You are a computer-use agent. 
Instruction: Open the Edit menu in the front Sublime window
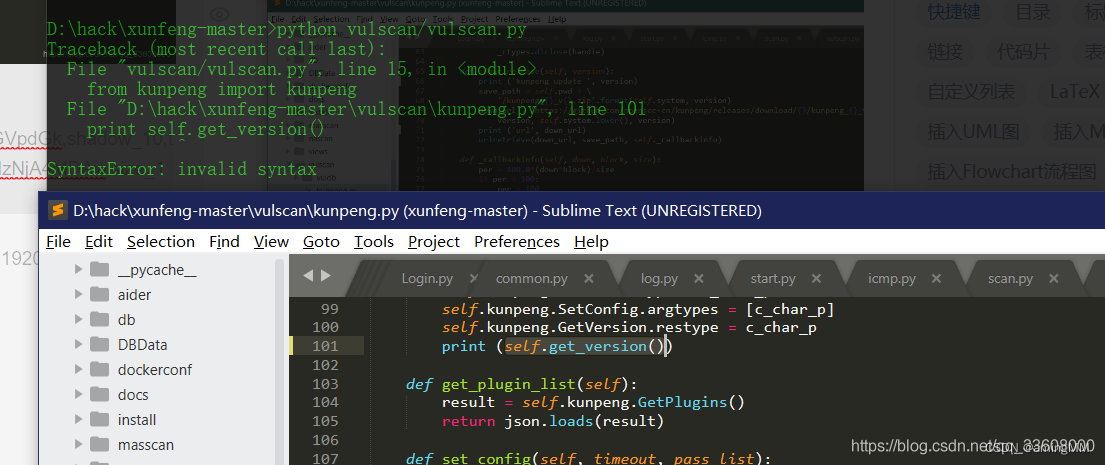(x=99, y=242)
